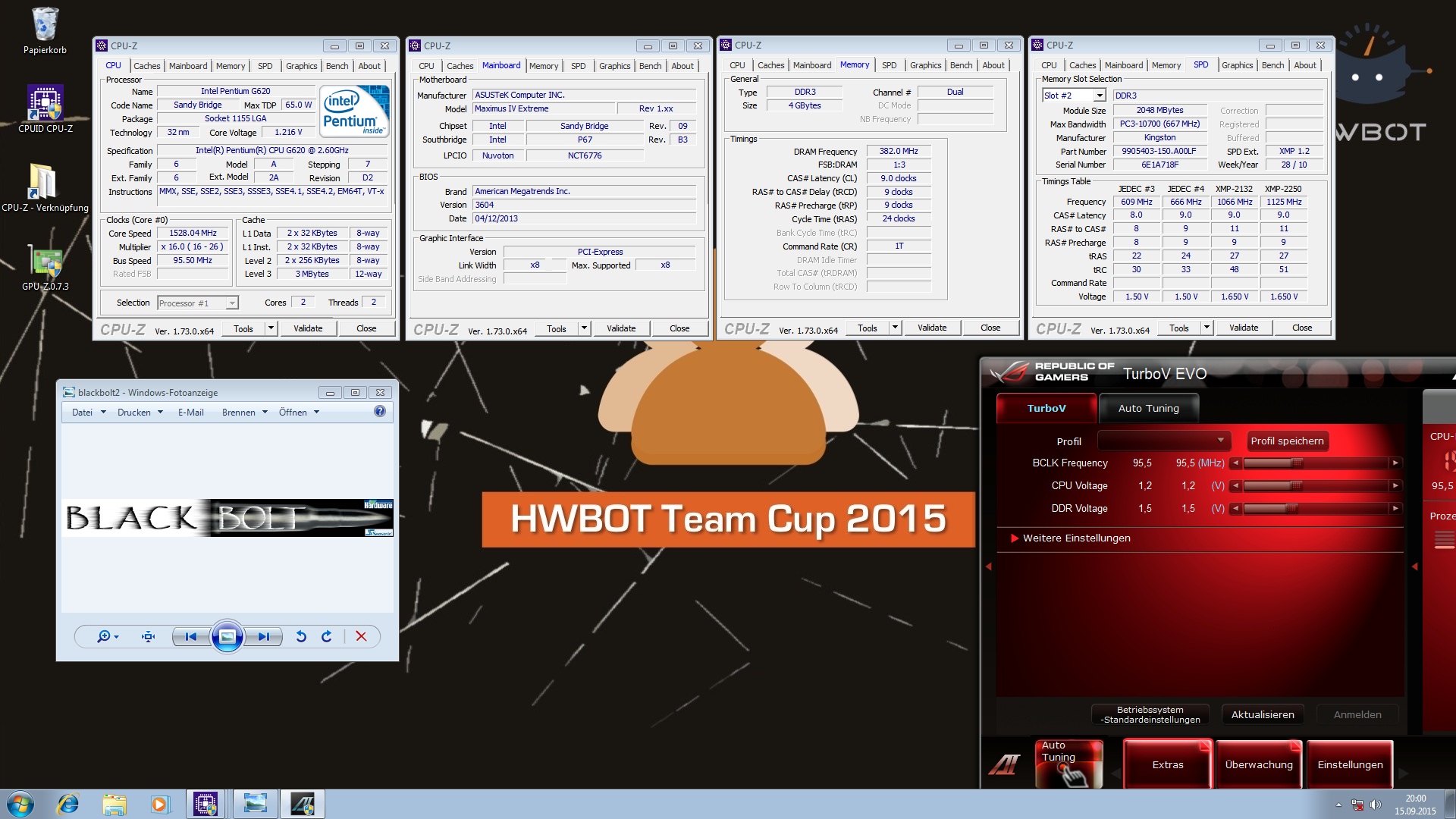Click the BCLK Frequency slider track
The height and width of the screenshot is (819, 1456).
click(x=1316, y=463)
